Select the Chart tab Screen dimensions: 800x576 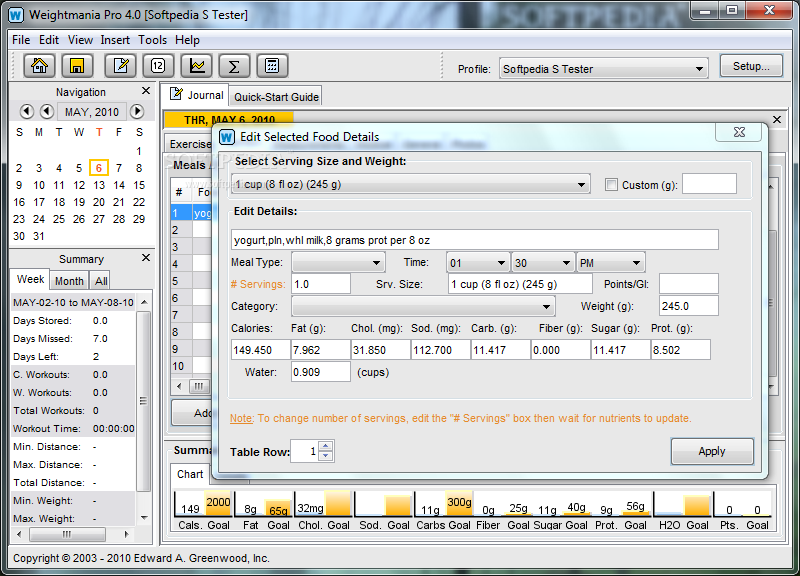[x=190, y=474]
